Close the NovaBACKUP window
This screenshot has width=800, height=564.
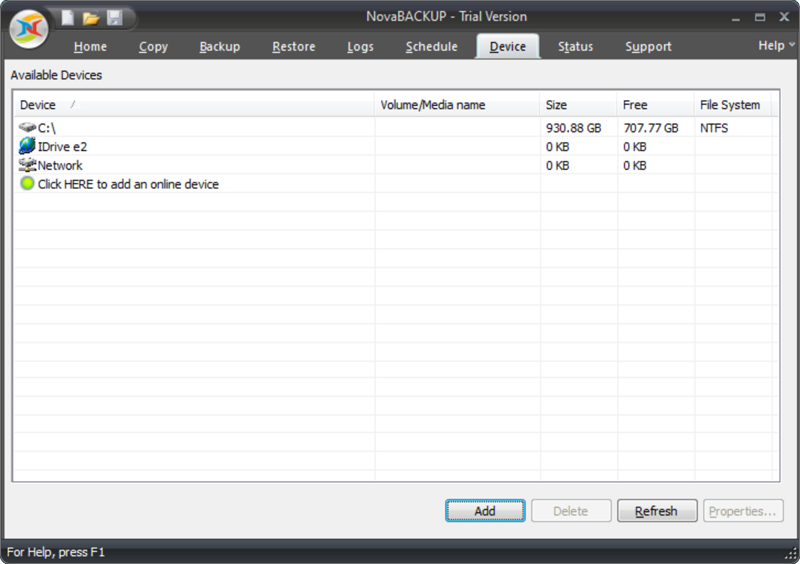(784, 17)
